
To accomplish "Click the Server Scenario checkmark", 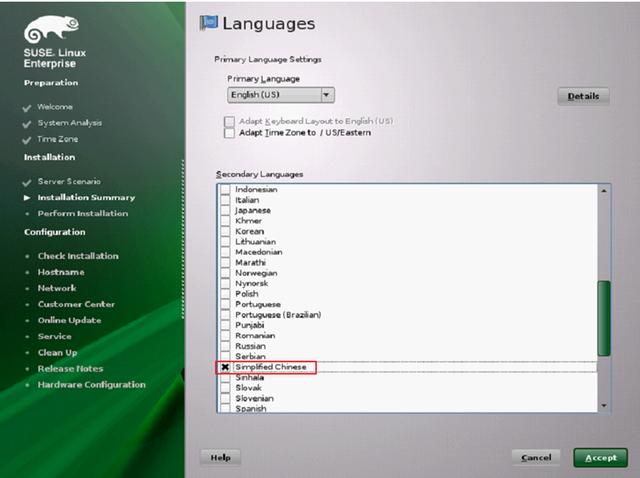I will coord(27,182).
